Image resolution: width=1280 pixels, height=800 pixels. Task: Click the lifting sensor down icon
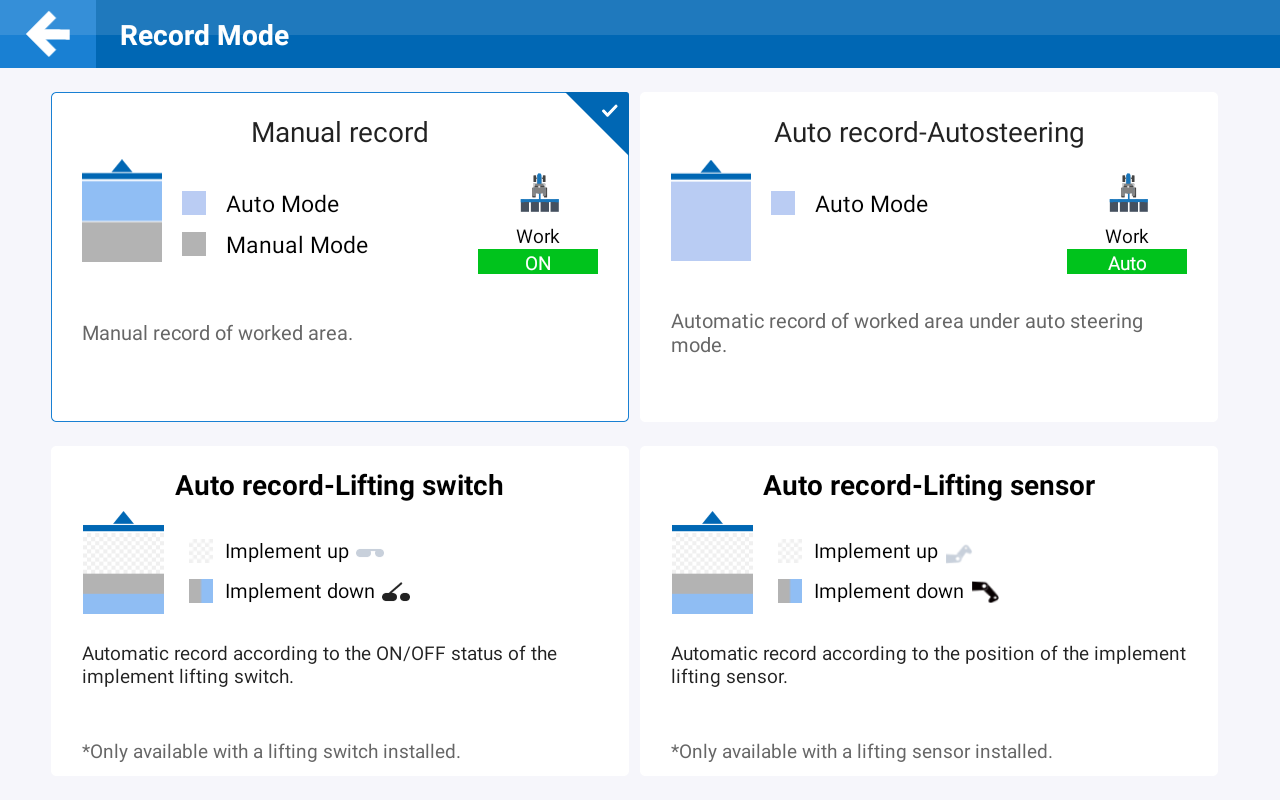coord(985,592)
